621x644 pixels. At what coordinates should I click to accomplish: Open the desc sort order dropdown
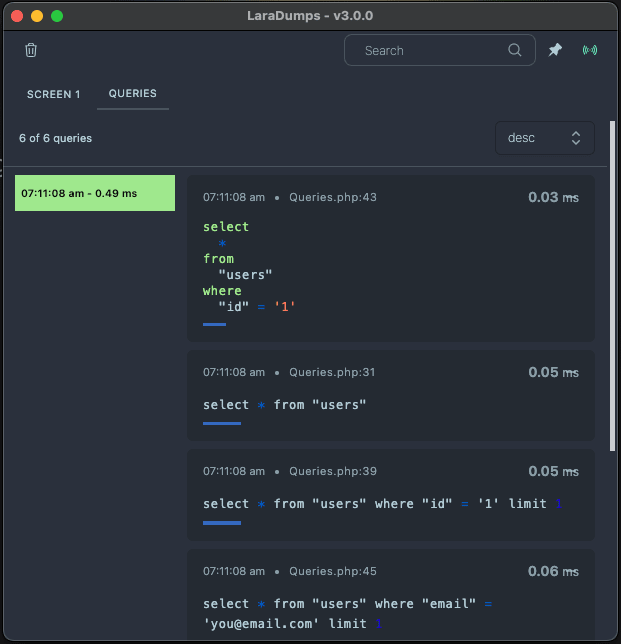(x=544, y=138)
